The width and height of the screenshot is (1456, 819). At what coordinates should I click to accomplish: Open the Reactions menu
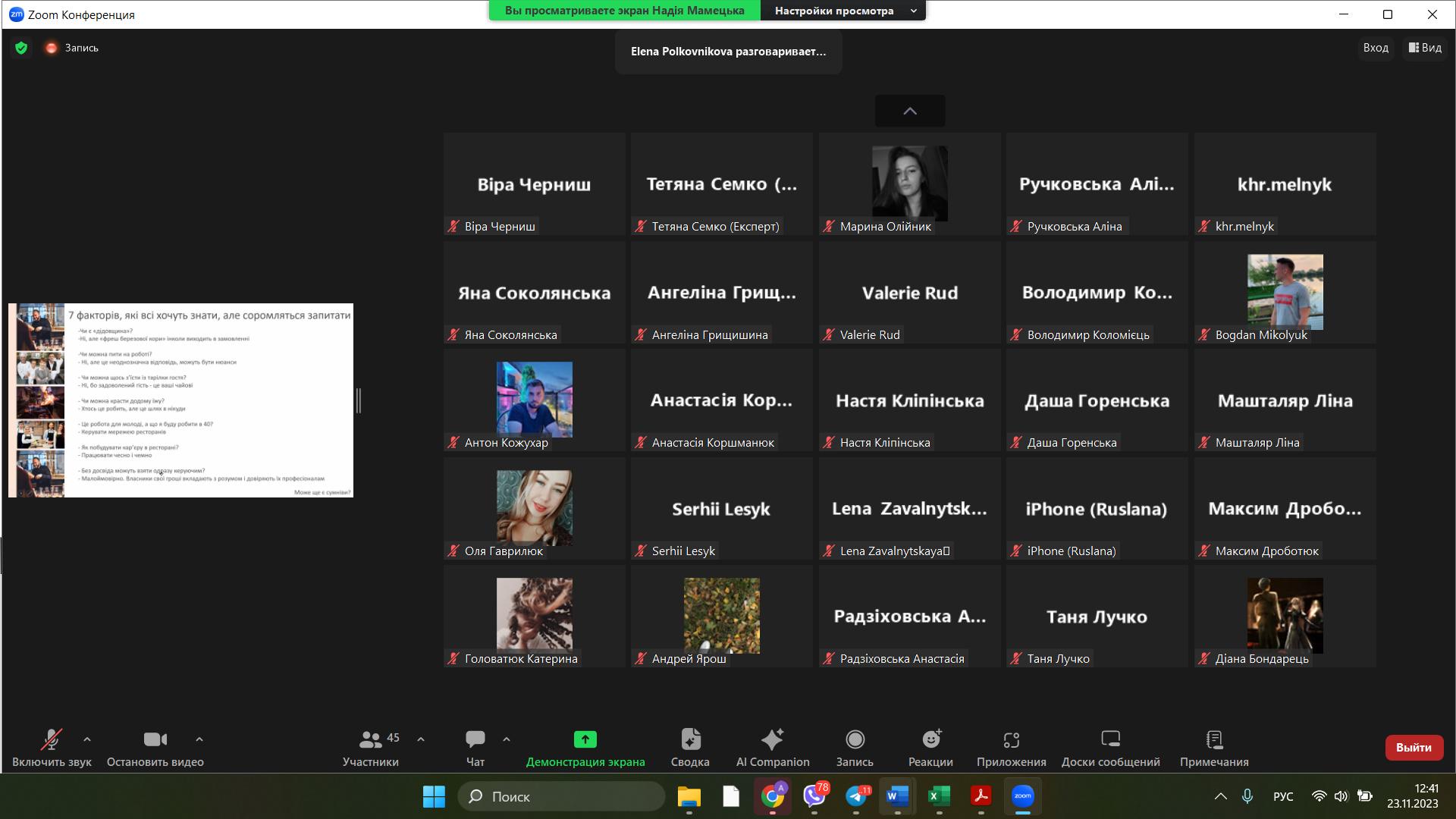click(930, 748)
